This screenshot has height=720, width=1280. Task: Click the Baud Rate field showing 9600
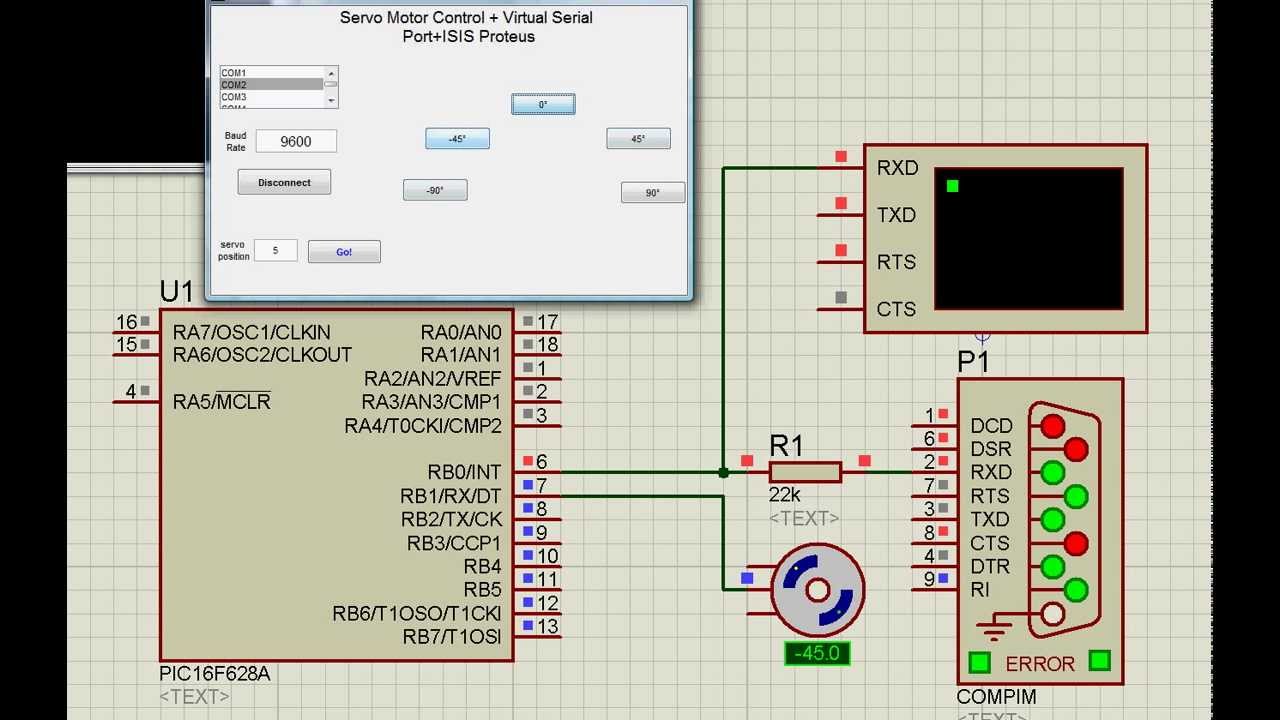tap(296, 141)
